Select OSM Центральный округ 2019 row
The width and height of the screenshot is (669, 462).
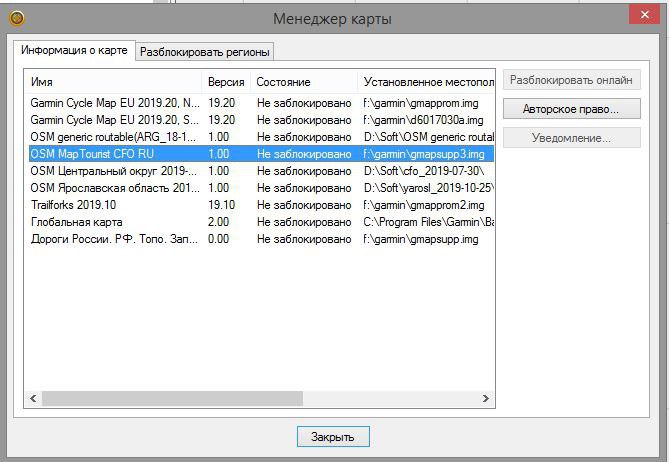coord(261,171)
